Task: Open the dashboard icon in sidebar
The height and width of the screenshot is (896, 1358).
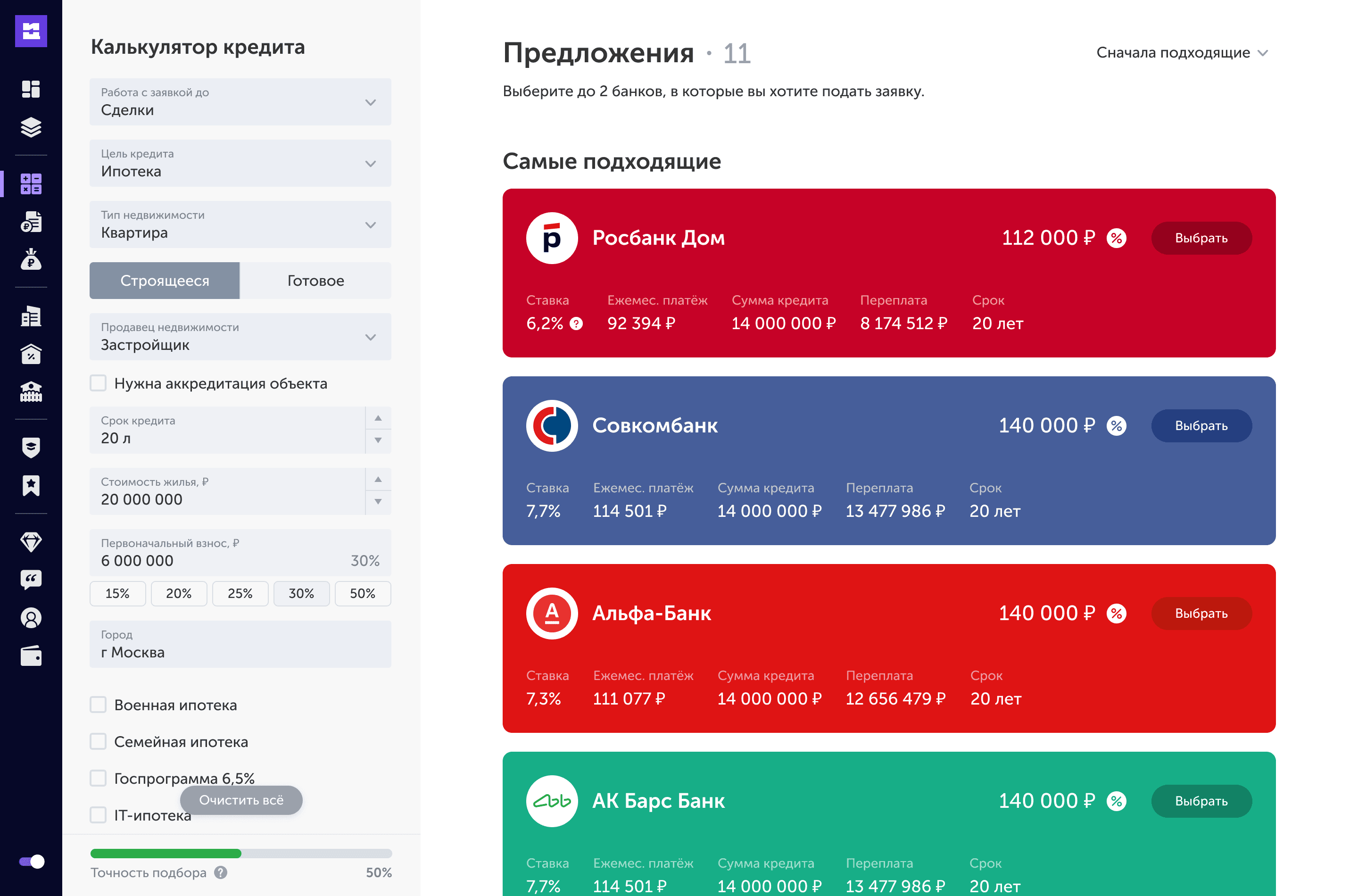Action: (x=31, y=89)
